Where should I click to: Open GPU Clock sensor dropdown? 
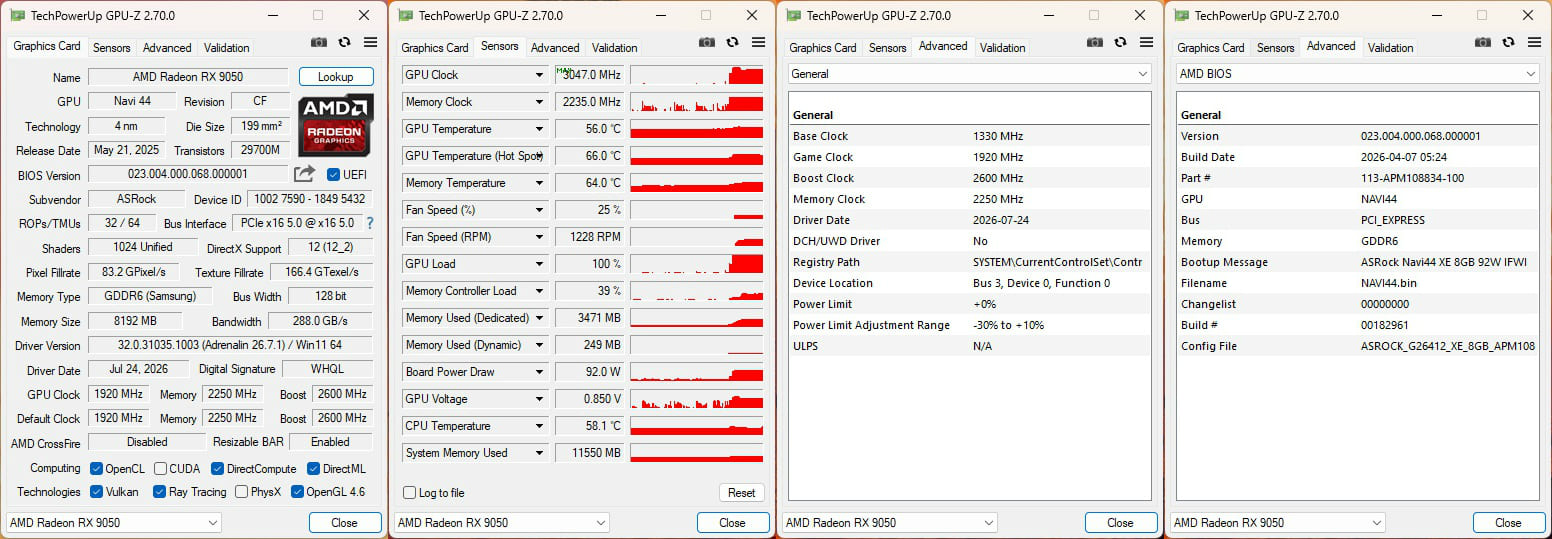(539, 75)
